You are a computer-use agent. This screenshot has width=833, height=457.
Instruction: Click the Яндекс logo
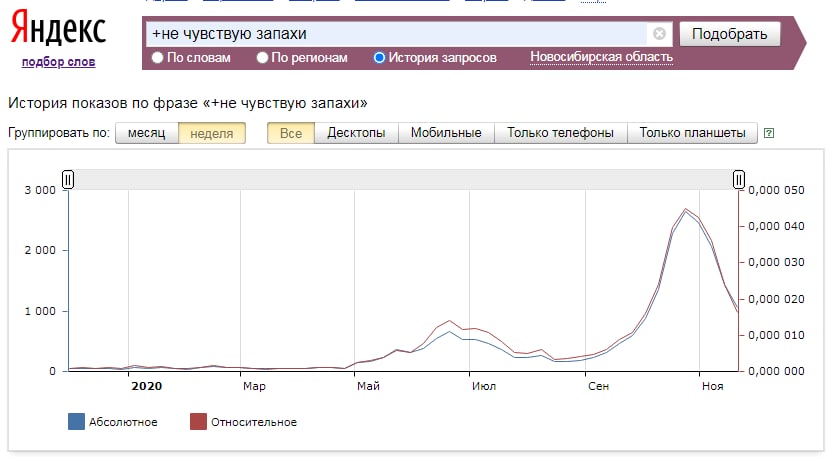point(58,28)
